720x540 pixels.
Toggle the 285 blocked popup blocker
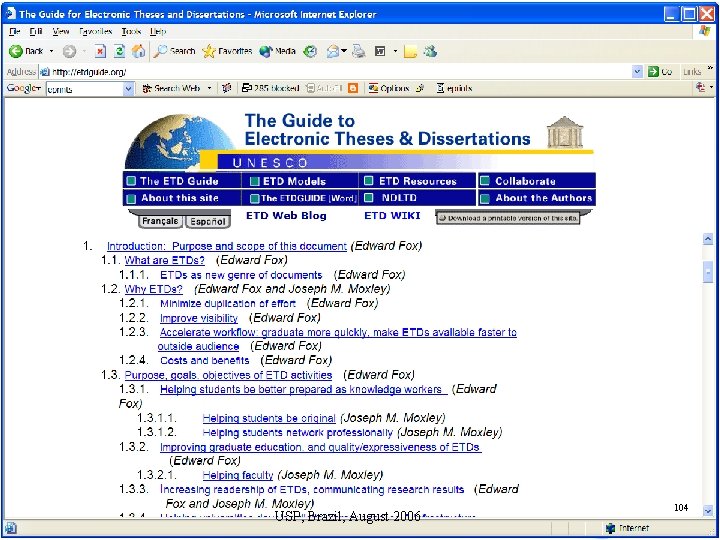270,88
